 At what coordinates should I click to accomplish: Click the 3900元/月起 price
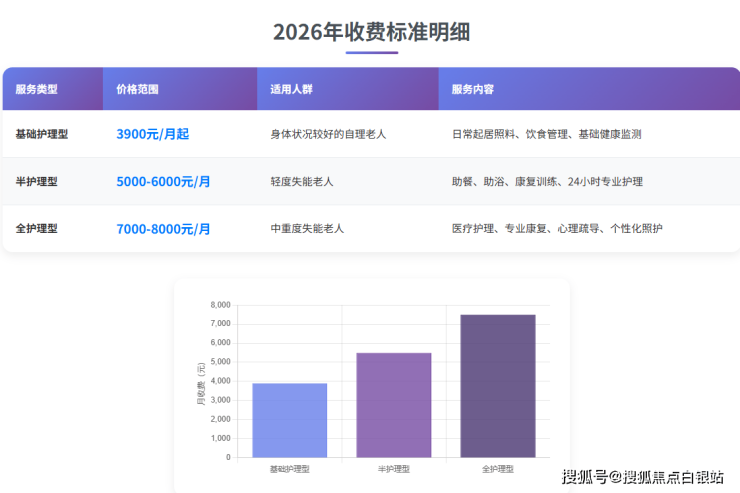point(152,133)
